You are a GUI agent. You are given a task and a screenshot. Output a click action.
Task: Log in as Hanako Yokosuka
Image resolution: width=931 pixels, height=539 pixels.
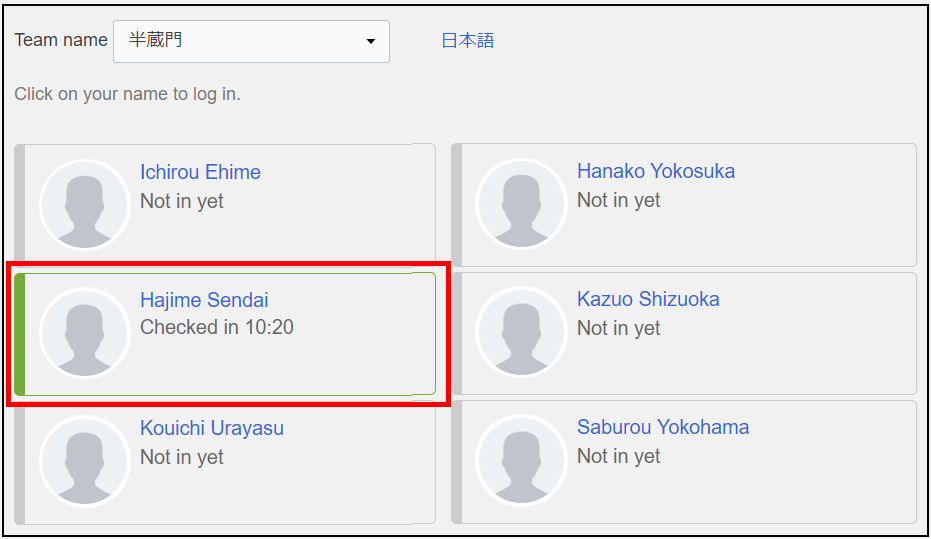click(656, 171)
